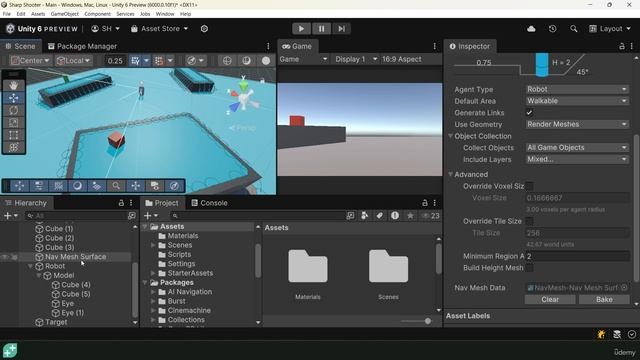Open Use Geometry dropdown
This screenshot has height=360, width=640.
pyautogui.click(x=577, y=124)
